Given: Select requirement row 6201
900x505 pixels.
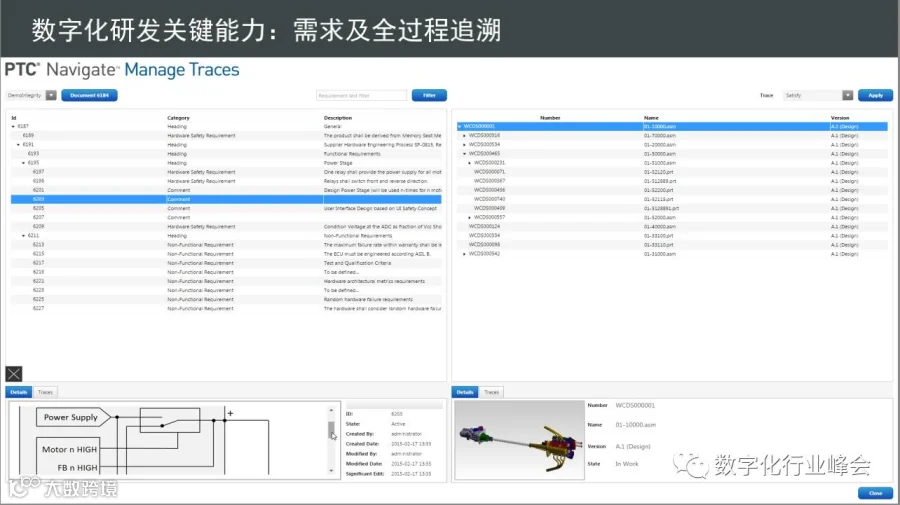Looking at the screenshot, I should click(226, 190).
